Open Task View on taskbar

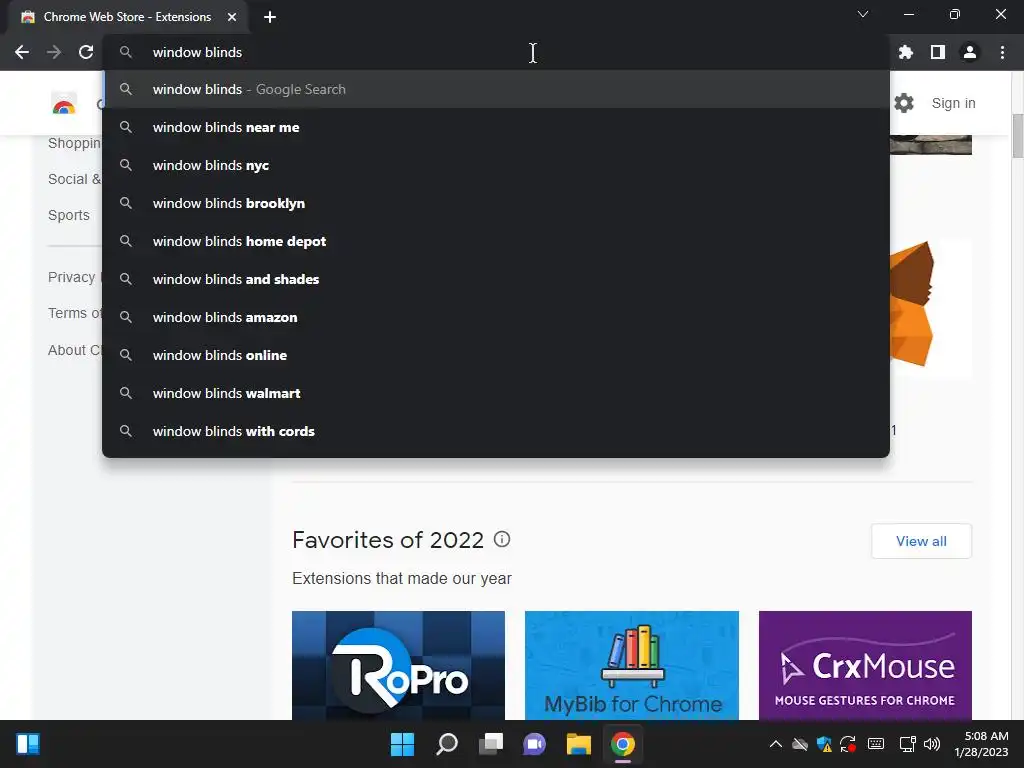pyautogui.click(x=490, y=744)
